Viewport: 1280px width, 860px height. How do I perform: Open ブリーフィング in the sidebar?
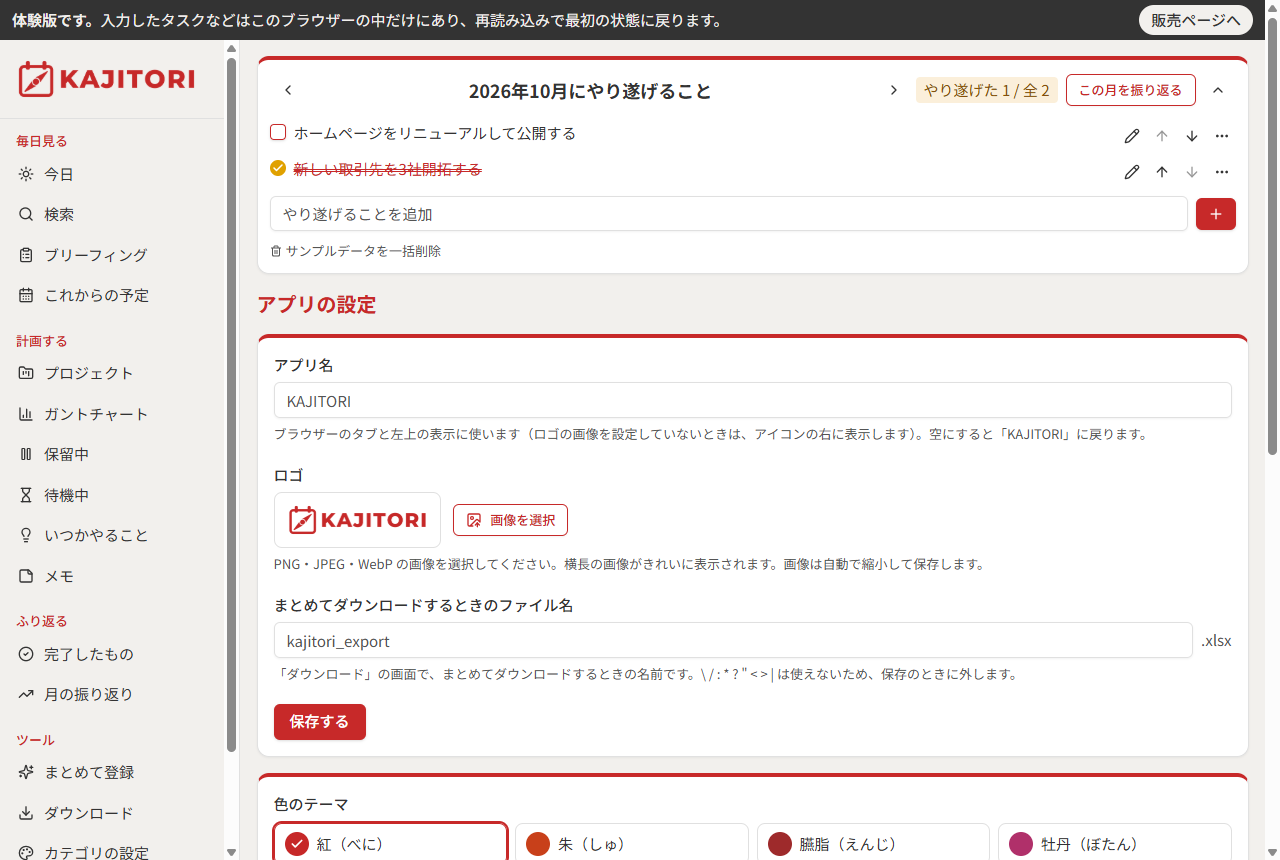[x=112, y=255]
